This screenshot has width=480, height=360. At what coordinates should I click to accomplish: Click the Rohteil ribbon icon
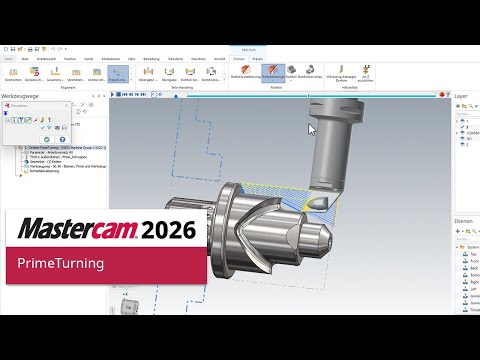point(291,73)
